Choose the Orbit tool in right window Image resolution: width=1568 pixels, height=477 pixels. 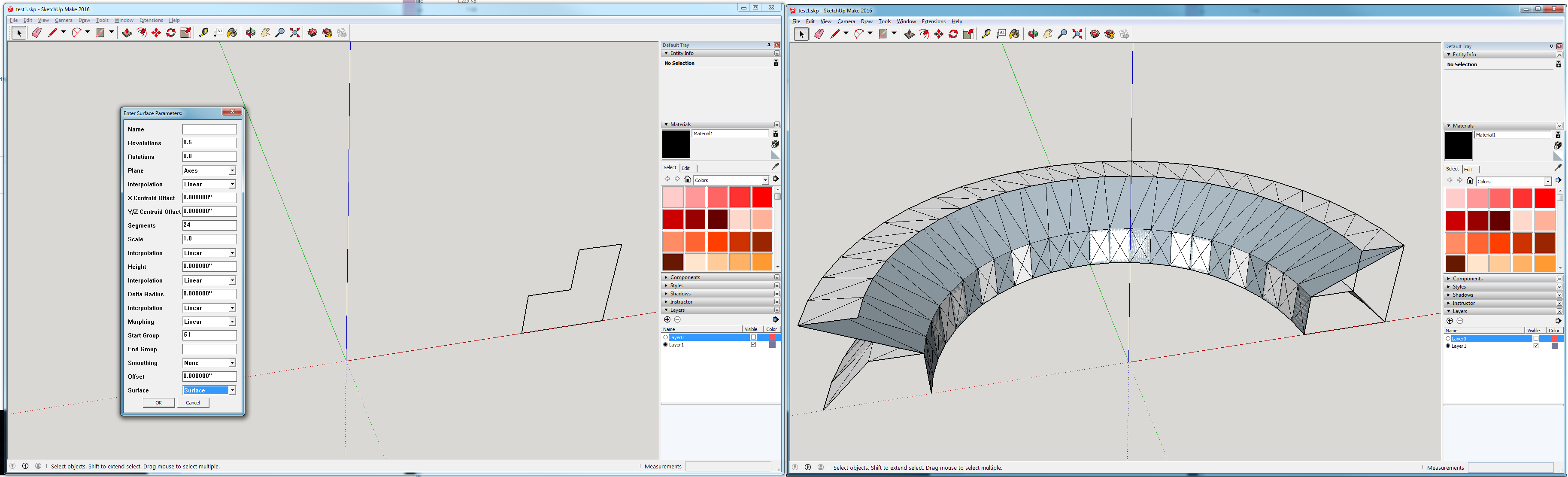tap(1033, 34)
